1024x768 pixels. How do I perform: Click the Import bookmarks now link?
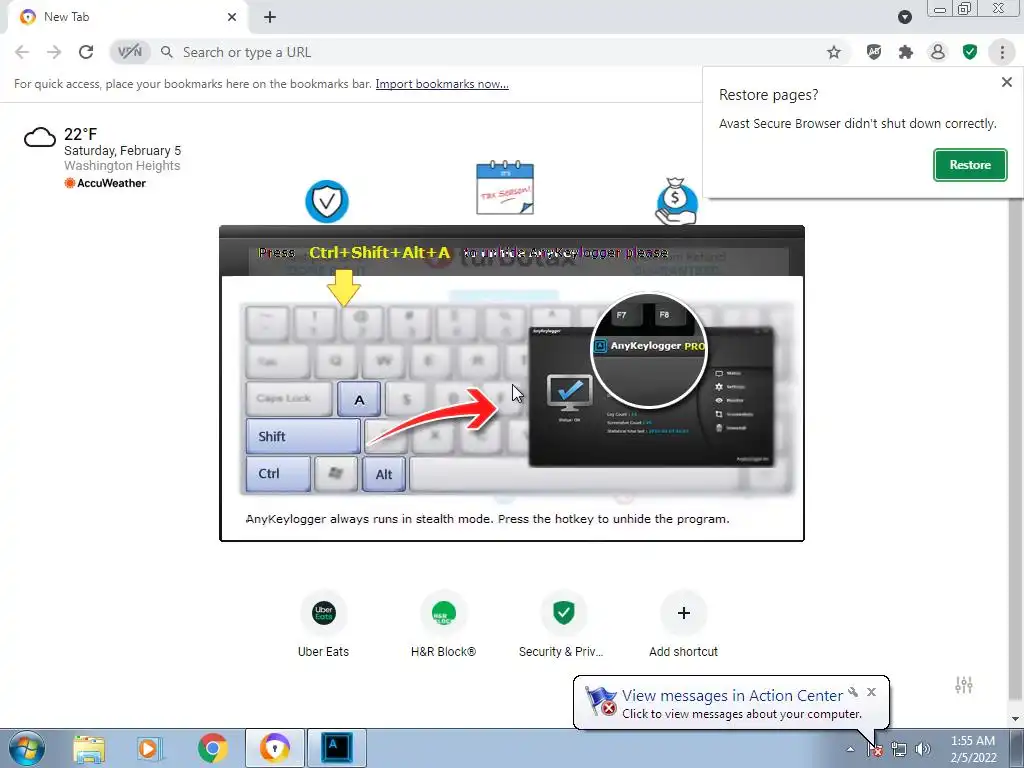442,84
